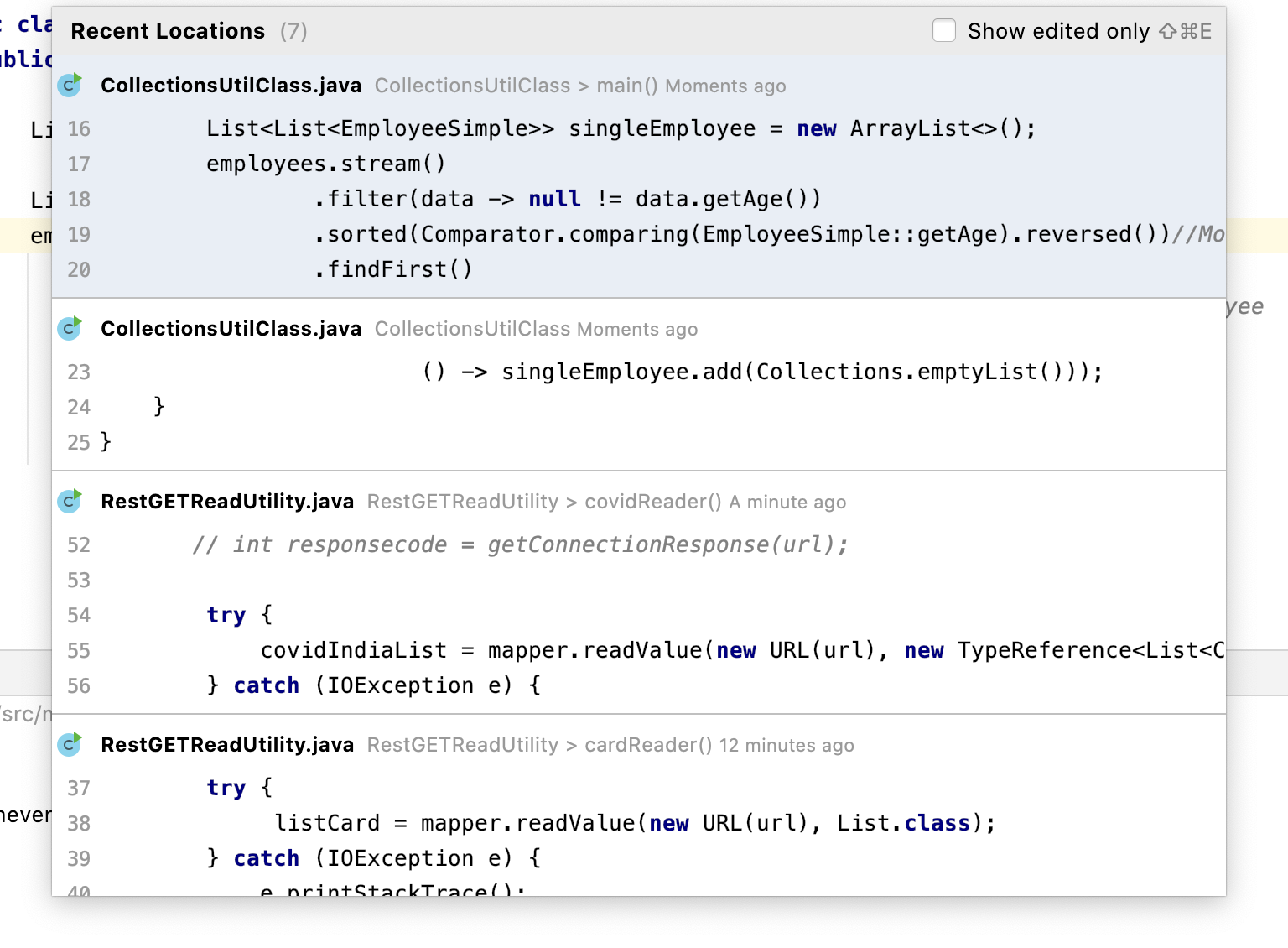Click the class icon beside CollectionsUtilClass main() entry
Image resolution: width=1288 pixels, height=948 pixels.
coord(70,85)
